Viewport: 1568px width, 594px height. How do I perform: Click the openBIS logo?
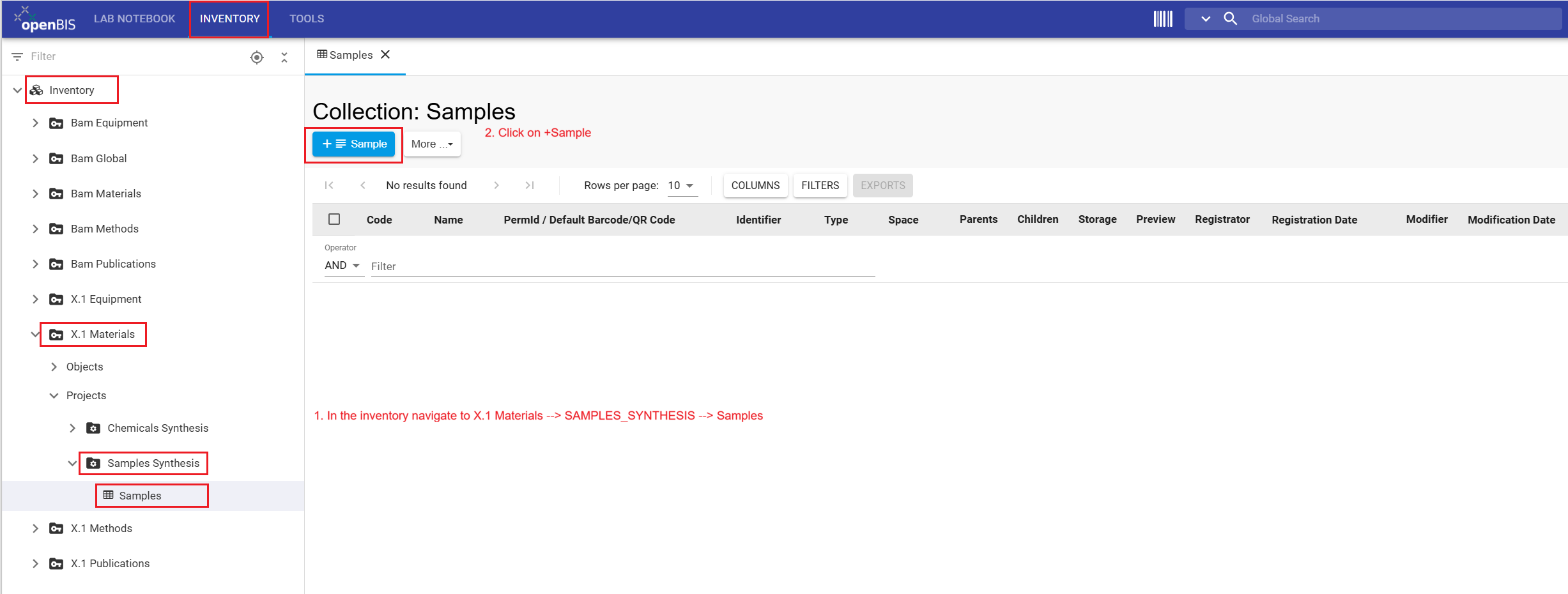click(45, 19)
